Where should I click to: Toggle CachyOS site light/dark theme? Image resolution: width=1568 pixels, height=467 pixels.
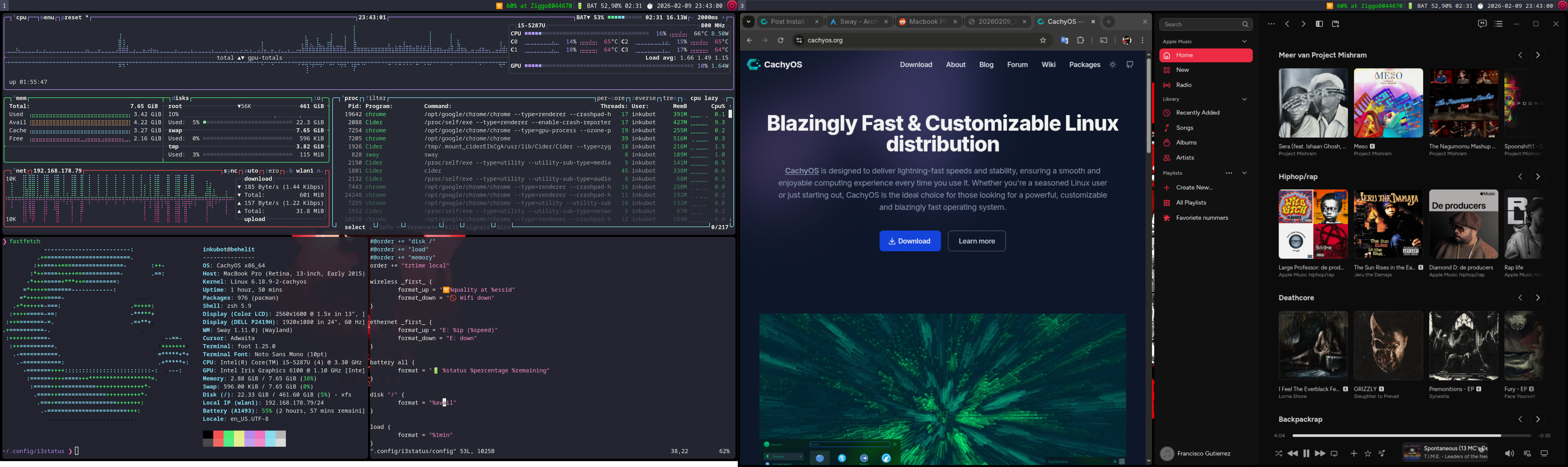coord(1113,65)
